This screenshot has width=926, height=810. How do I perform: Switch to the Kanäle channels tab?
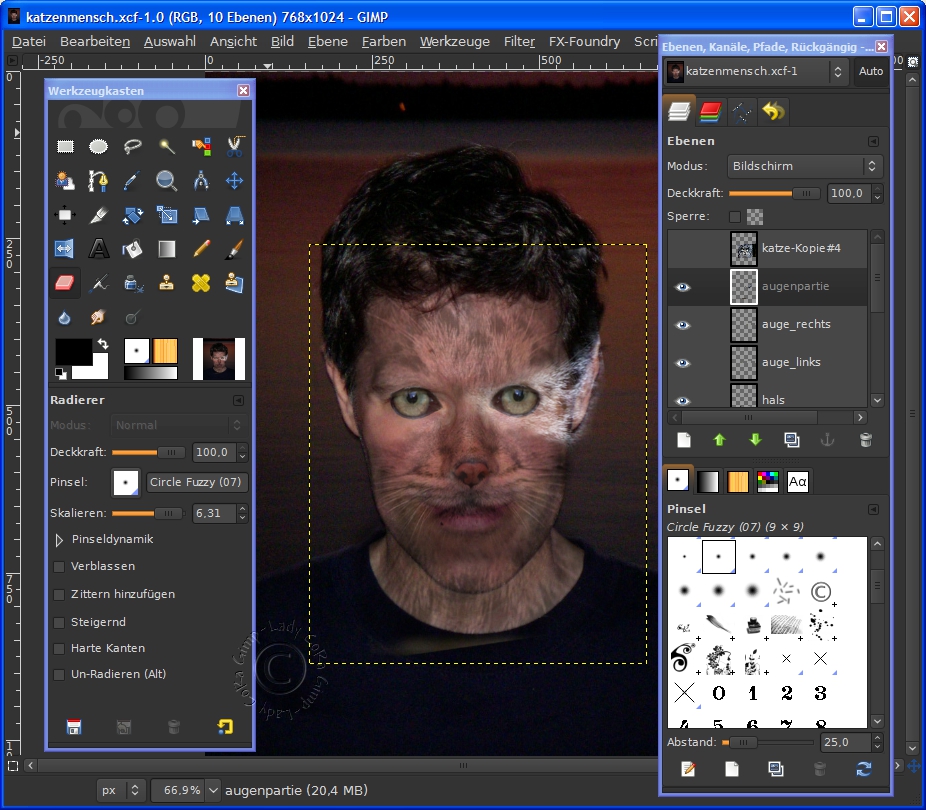point(710,111)
